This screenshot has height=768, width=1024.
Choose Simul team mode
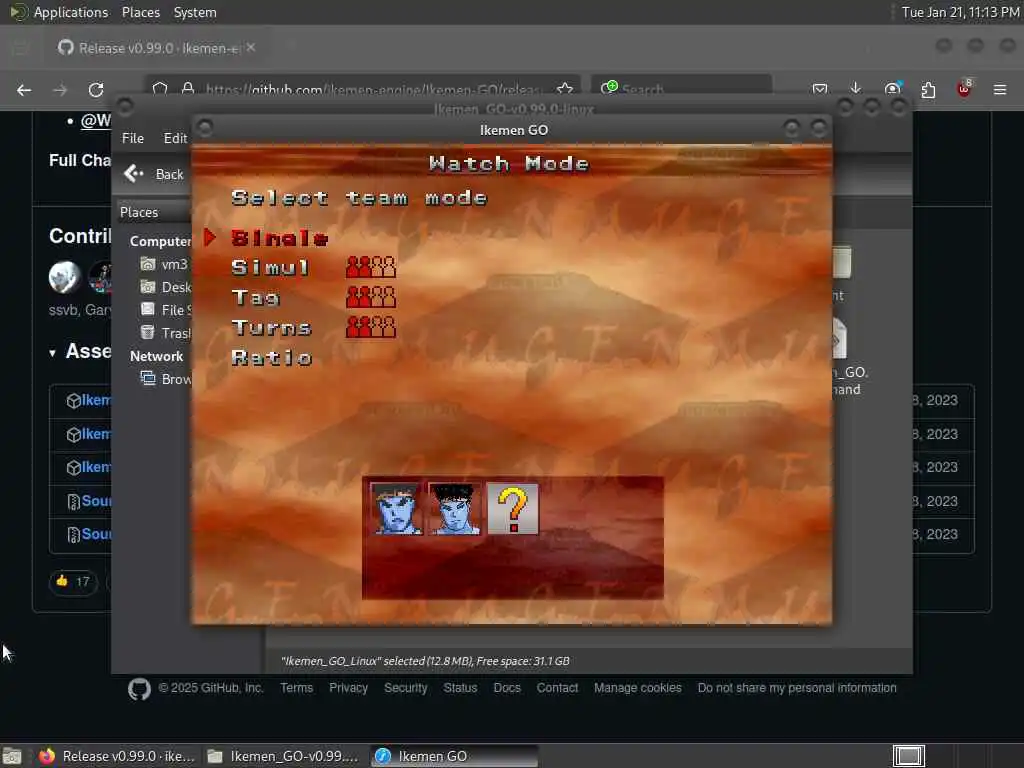pos(270,267)
